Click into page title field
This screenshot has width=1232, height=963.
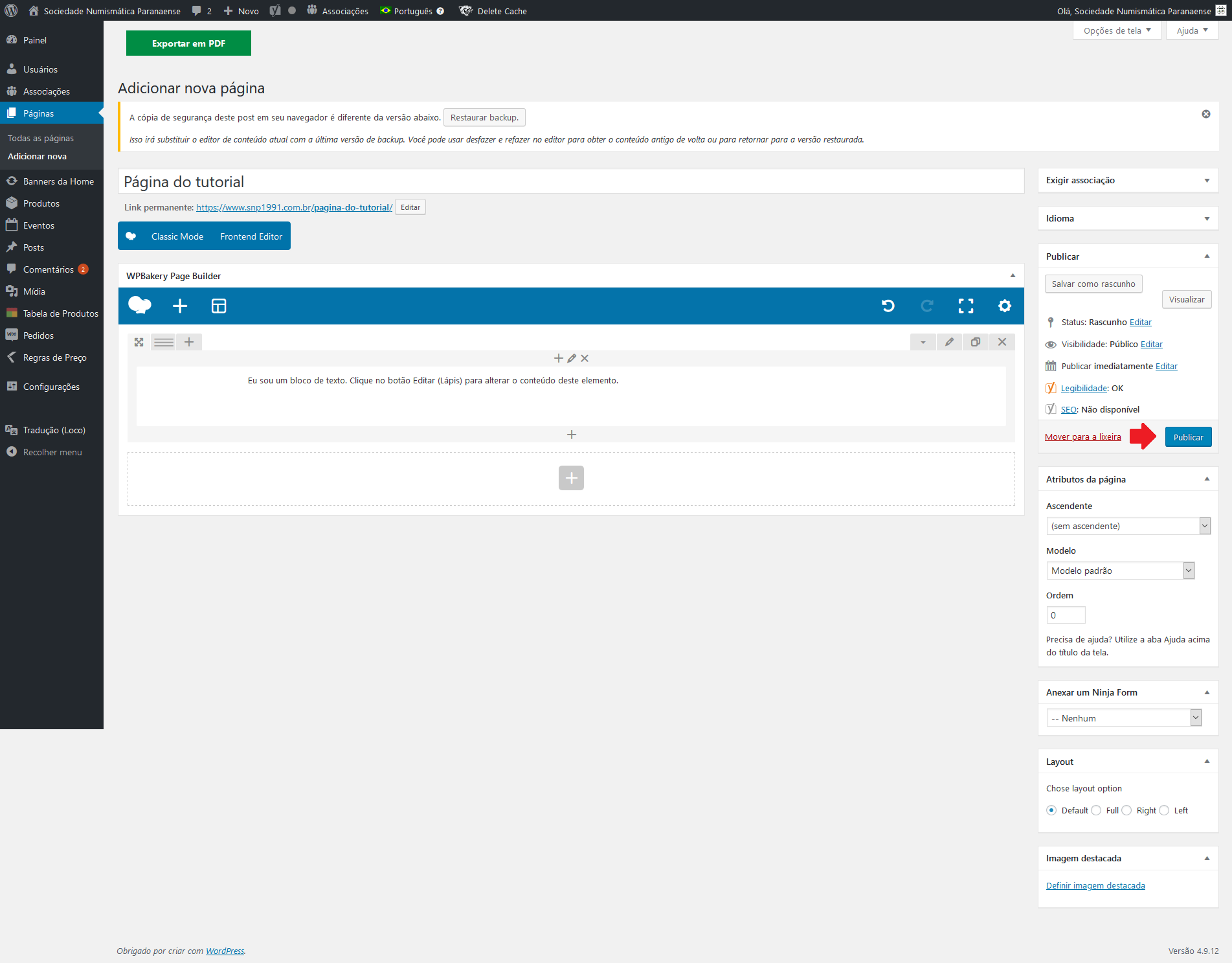(x=571, y=181)
